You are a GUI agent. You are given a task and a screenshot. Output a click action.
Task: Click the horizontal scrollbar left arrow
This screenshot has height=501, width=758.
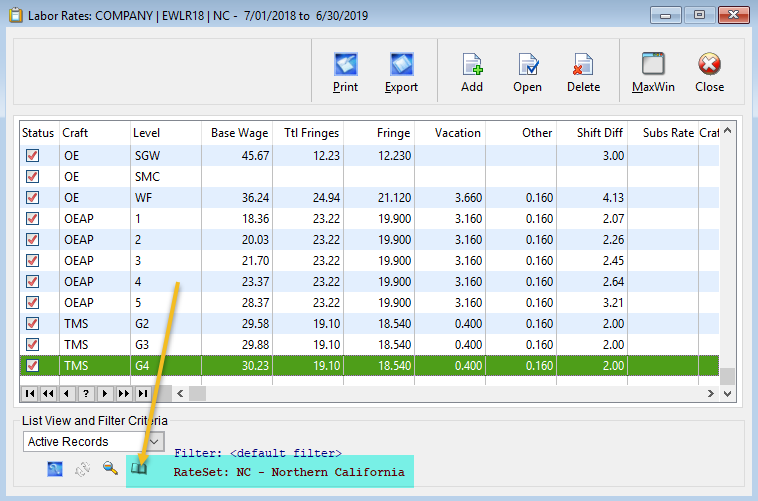(180, 394)
